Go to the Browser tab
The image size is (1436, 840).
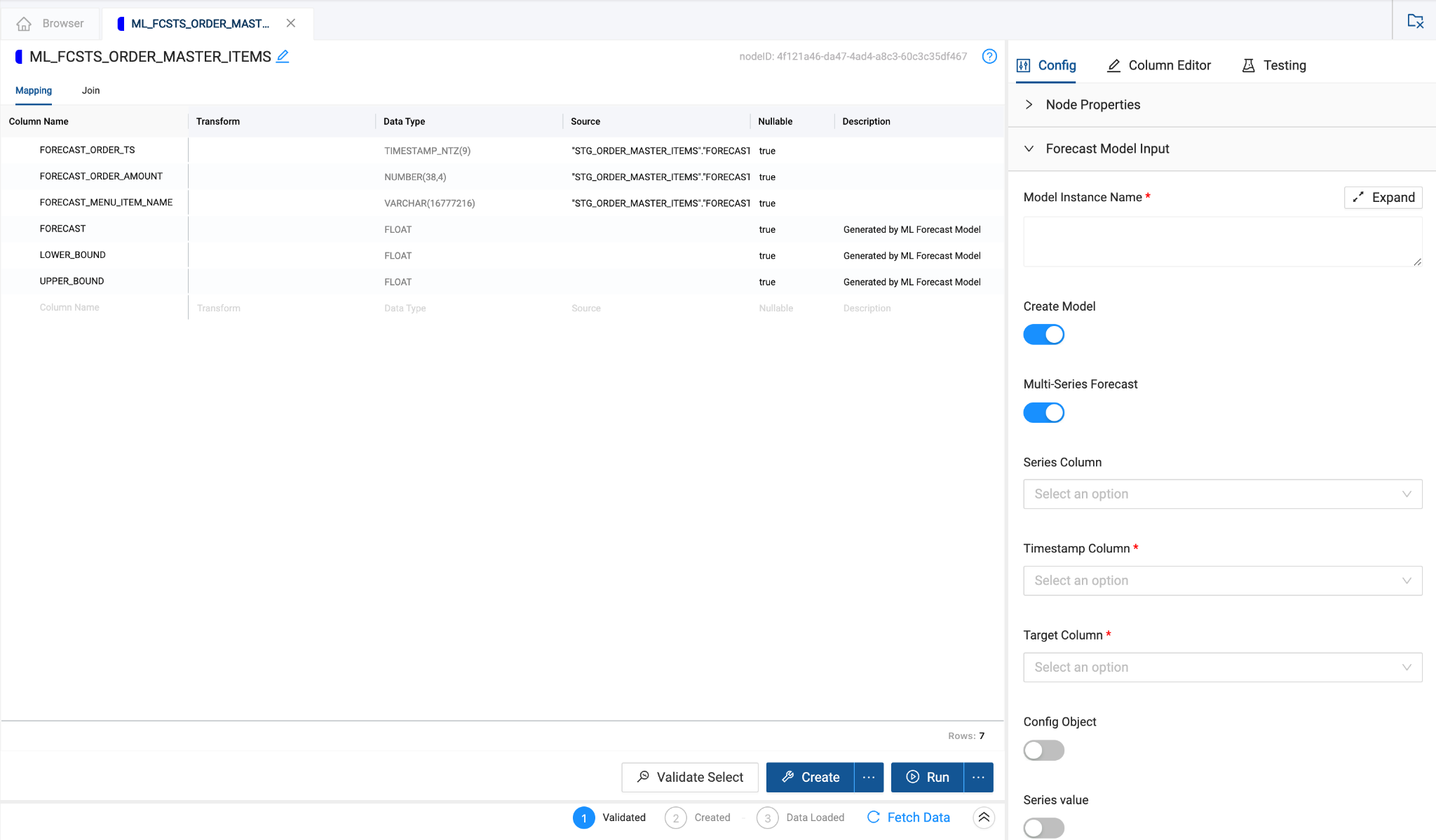pos(50,24)
